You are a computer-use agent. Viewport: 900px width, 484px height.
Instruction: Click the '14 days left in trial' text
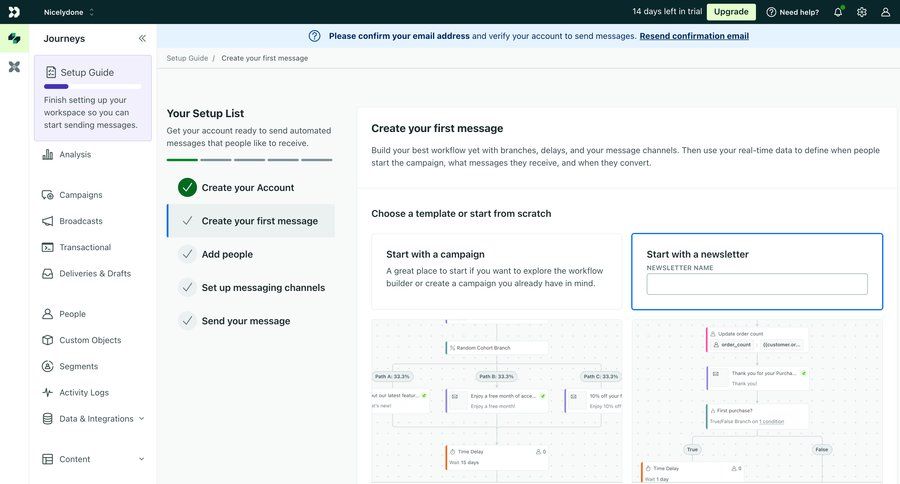pos(667,11)
